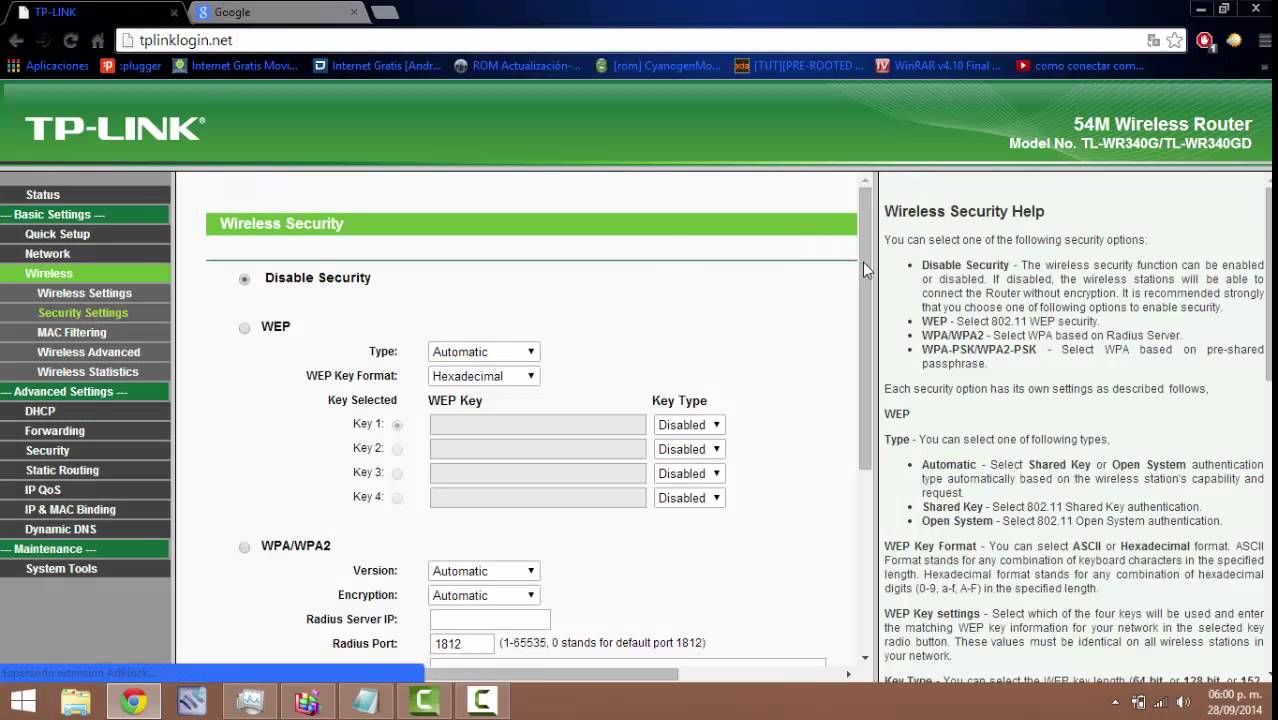
Task: Open WinRAR from the taskbar
Action: 307,701
